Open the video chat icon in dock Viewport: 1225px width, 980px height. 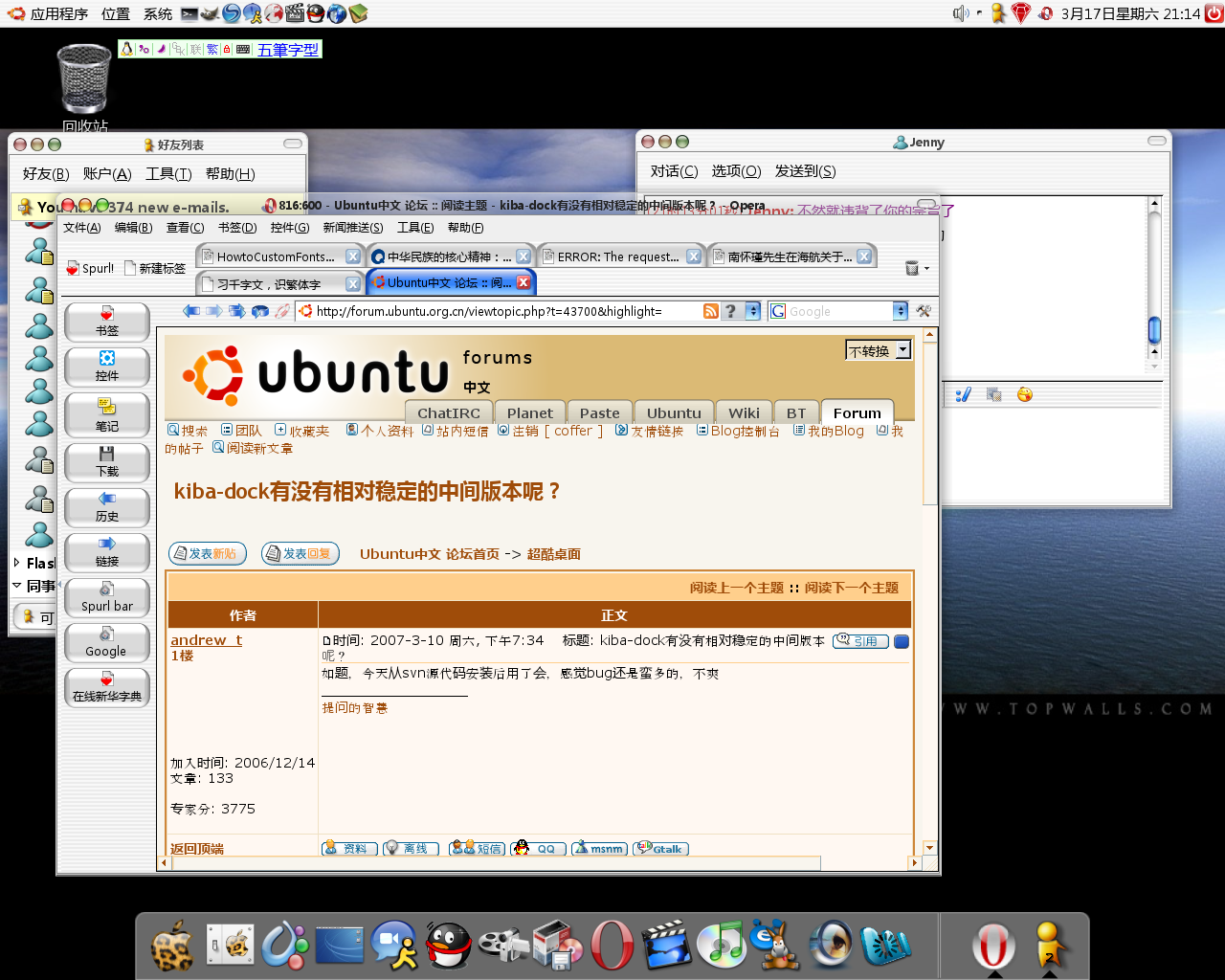tap(393, 946)
